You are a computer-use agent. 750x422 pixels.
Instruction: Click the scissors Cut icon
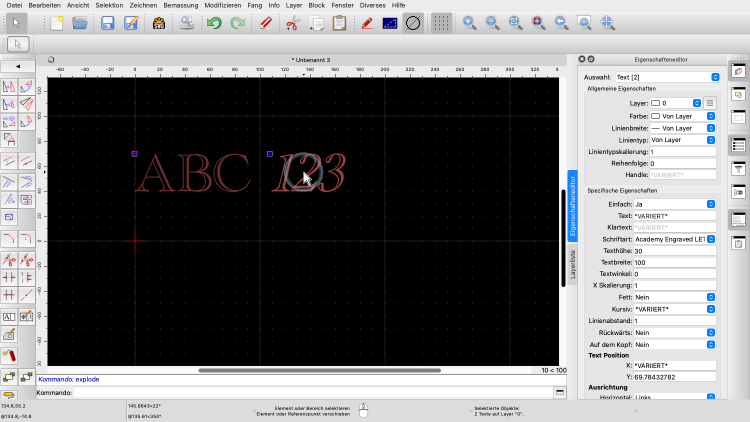point(292,22)
